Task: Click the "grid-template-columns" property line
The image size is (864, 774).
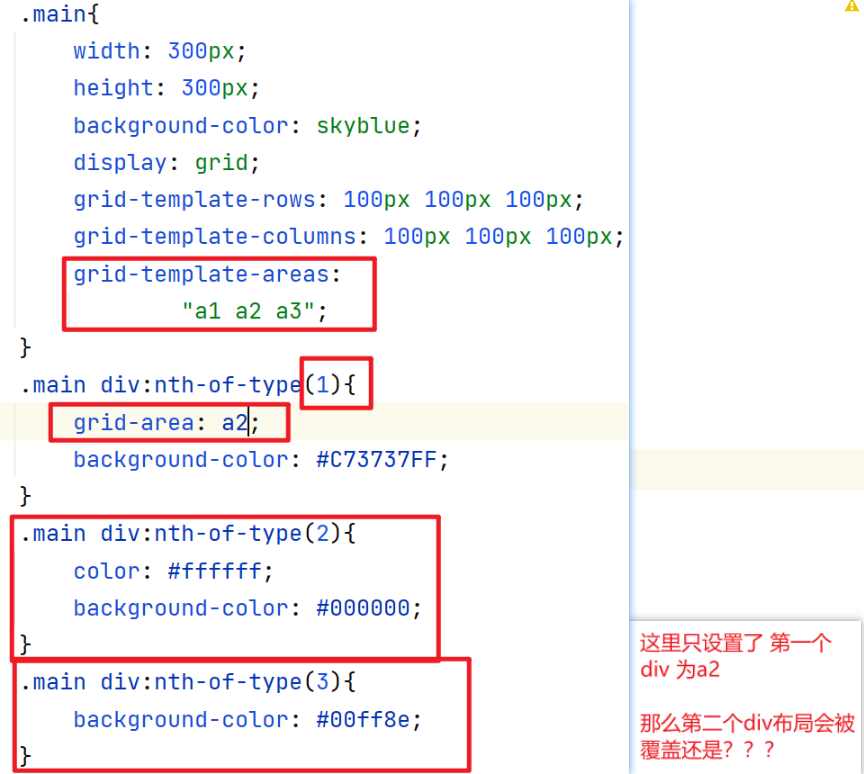Action: 349,237
